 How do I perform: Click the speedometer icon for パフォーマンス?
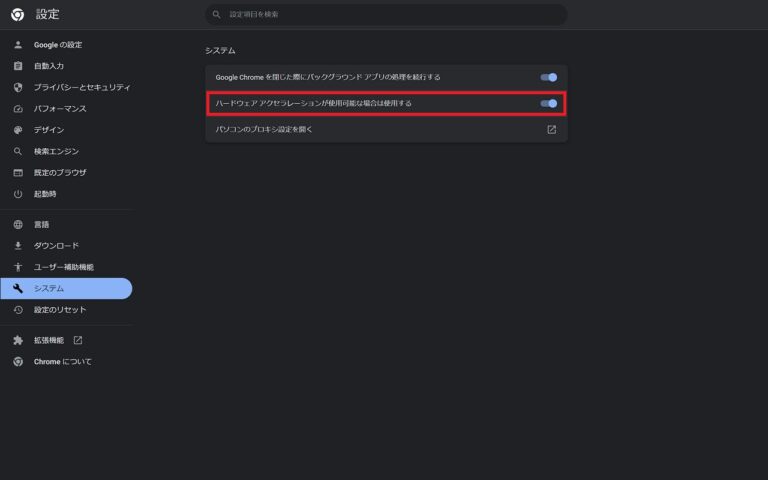click(18, 108)
